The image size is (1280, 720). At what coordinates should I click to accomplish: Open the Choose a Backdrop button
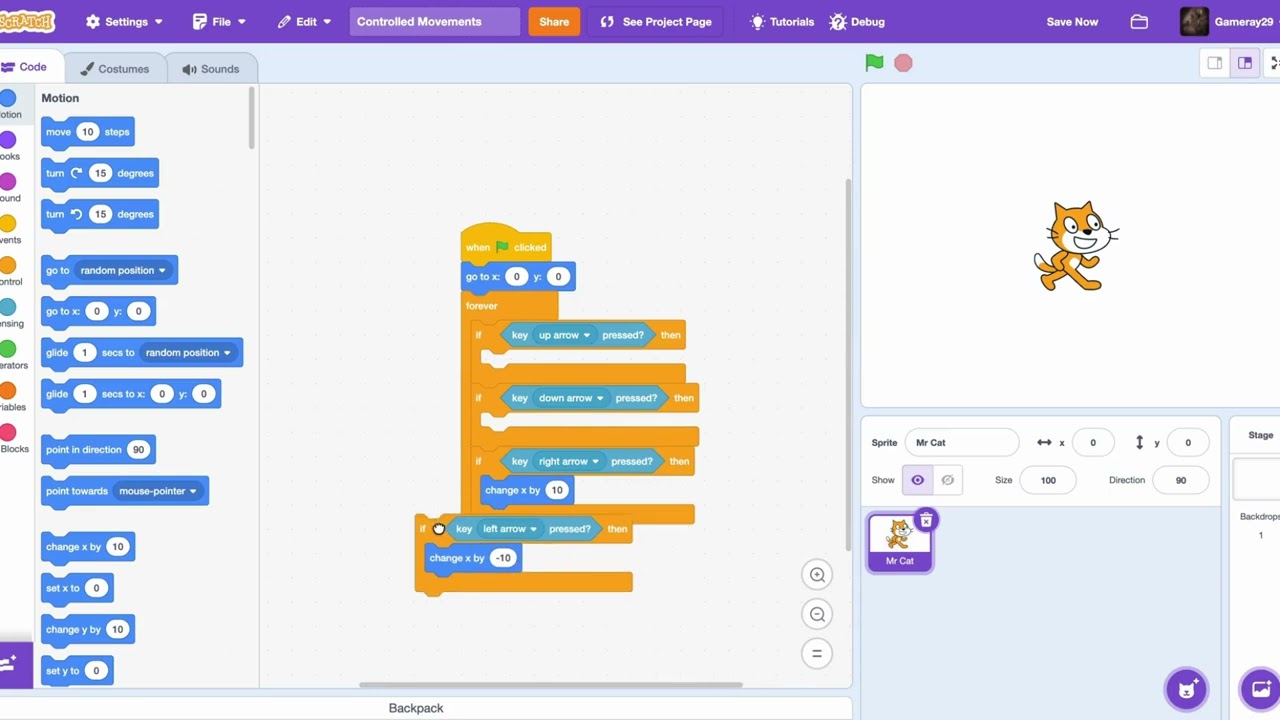(1260, 688)
